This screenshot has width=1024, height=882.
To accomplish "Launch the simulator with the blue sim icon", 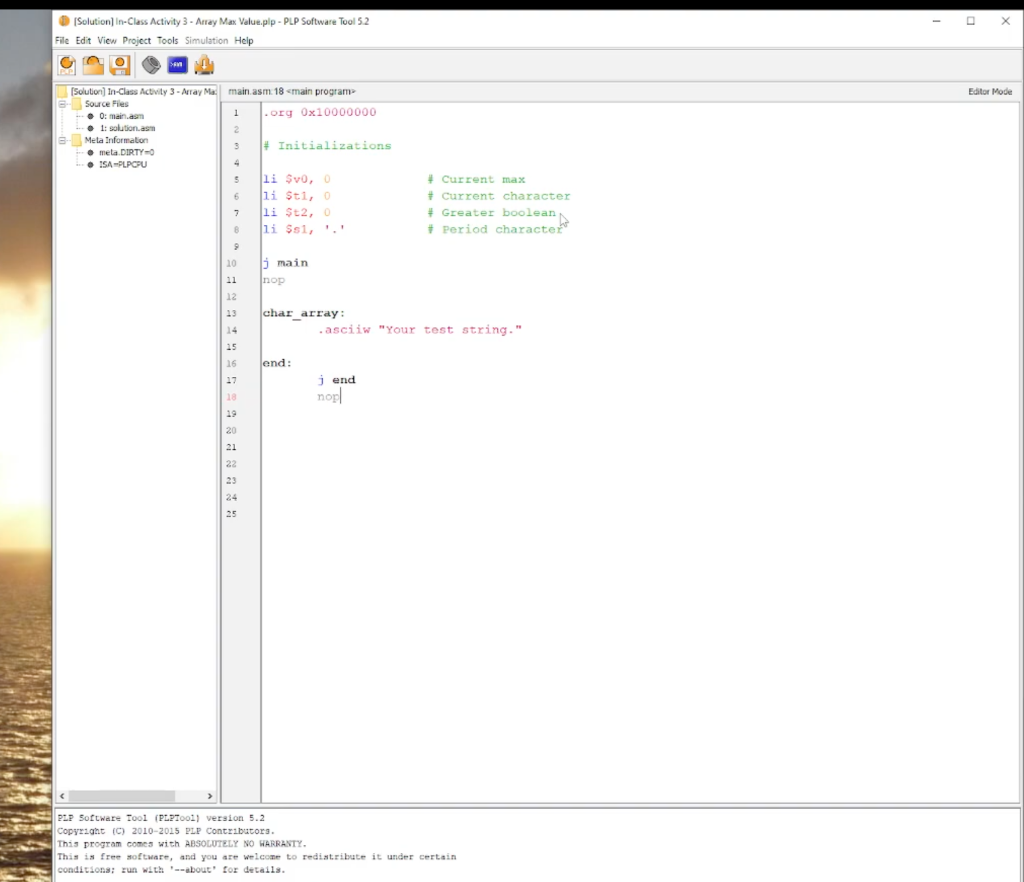I will (177, 64).
